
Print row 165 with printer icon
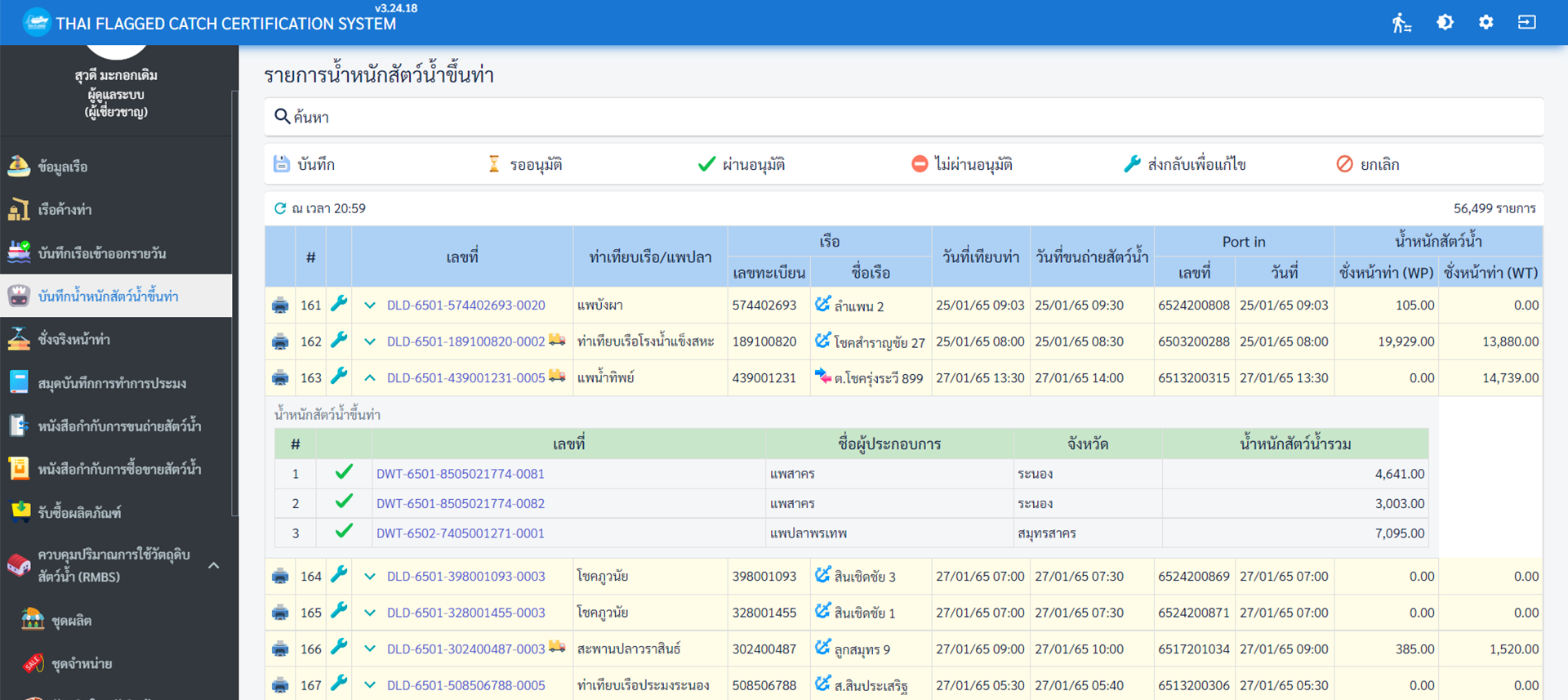[280, 613]
